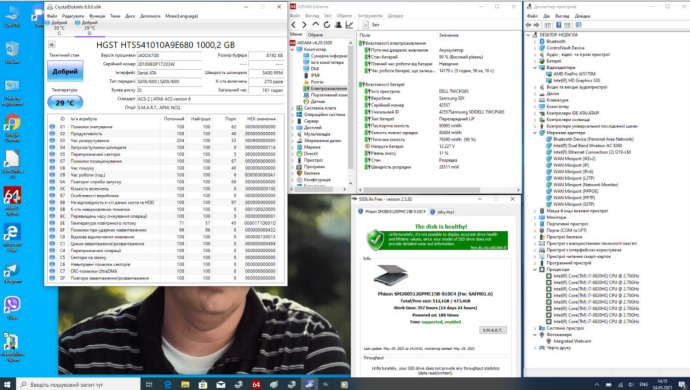Click AIDA64 tree vertical scrollbar
Screen dimensions: 690x390
tap(351, 113)
